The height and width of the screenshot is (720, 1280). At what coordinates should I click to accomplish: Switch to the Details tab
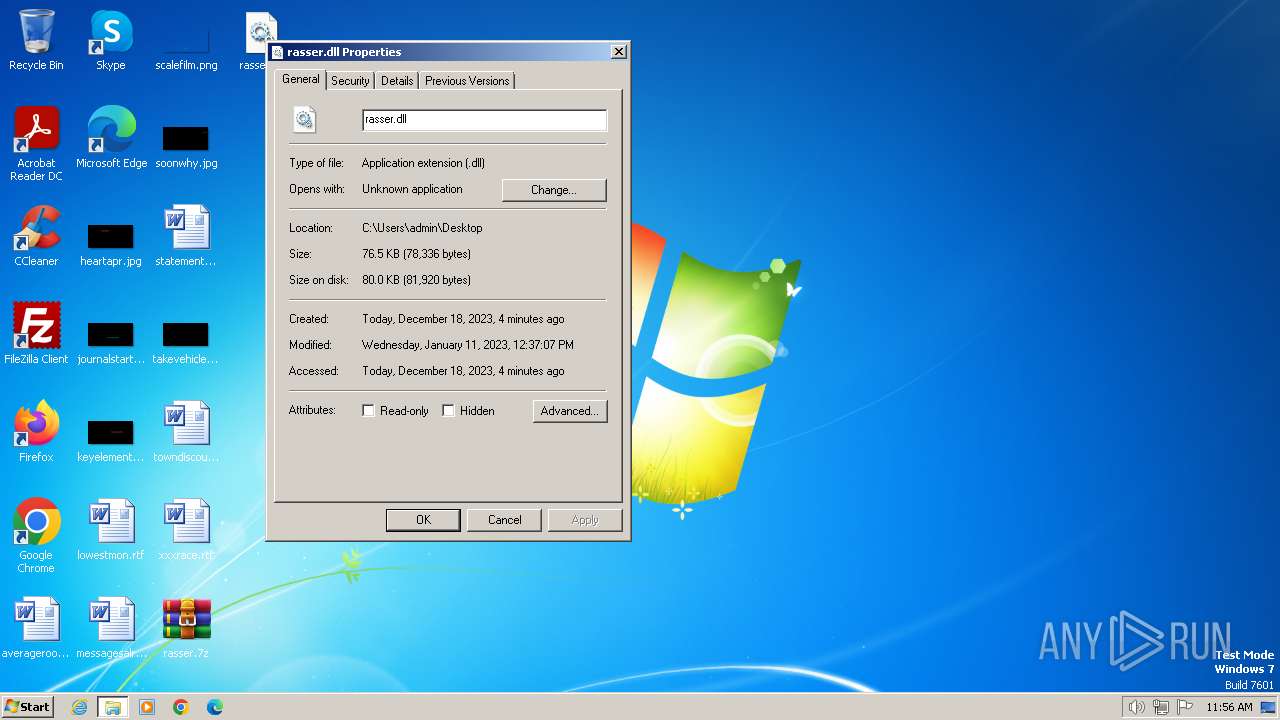pyautogui.click(x=397, y=81)
